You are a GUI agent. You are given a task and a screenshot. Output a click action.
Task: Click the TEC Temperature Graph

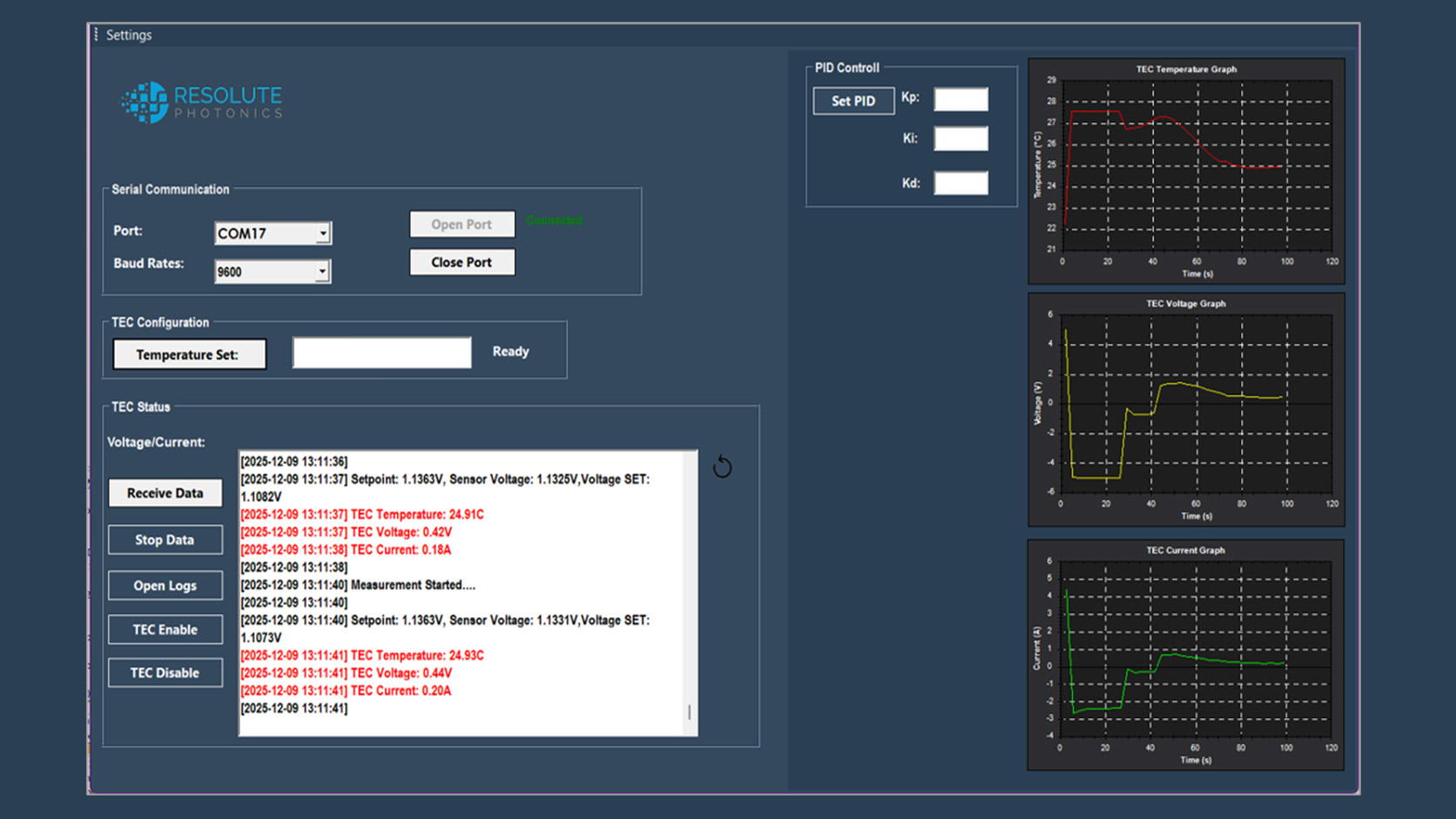(1186, 171)
